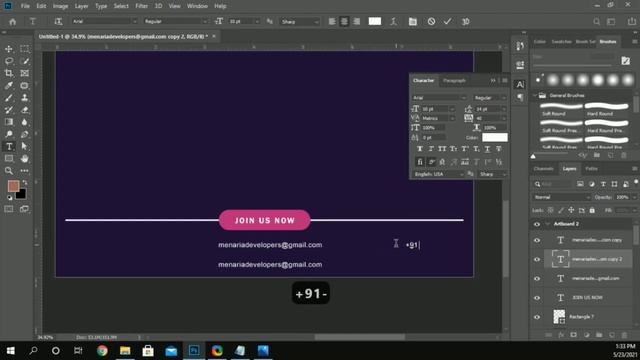Toggle visibility of the copy 2 text layer
The width and height of the screenshot is (640, 360).
(537, 259)
